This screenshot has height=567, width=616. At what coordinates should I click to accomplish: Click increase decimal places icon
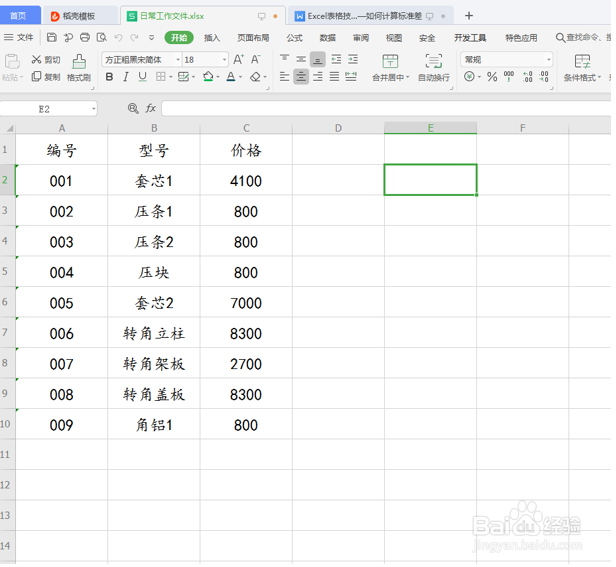pyautogui.click(x=528, y=77)
